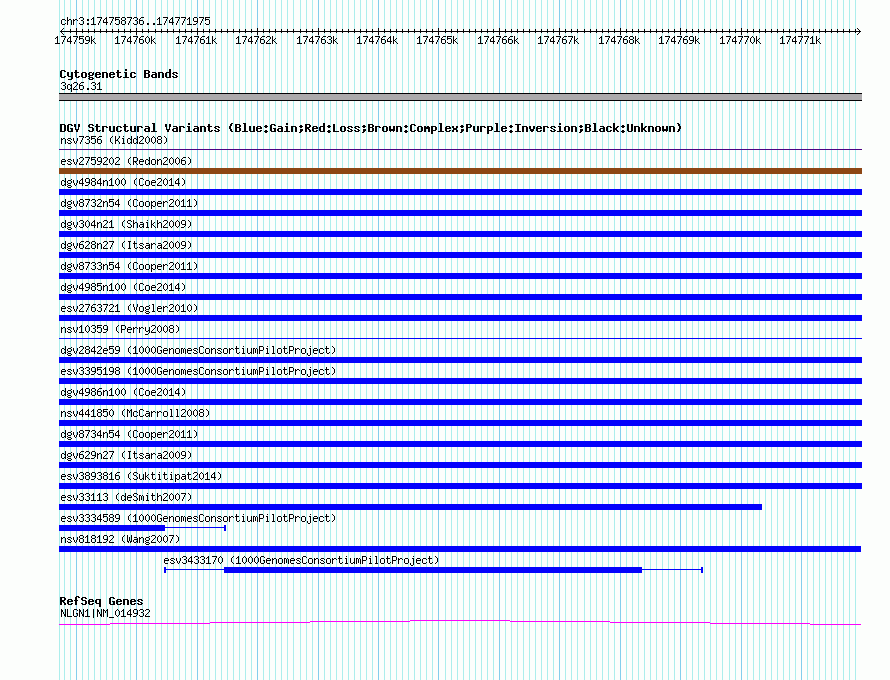
Task: Click the blue esv3433170 variant bar
Action: pyautogui.click(x=433, y=570)
